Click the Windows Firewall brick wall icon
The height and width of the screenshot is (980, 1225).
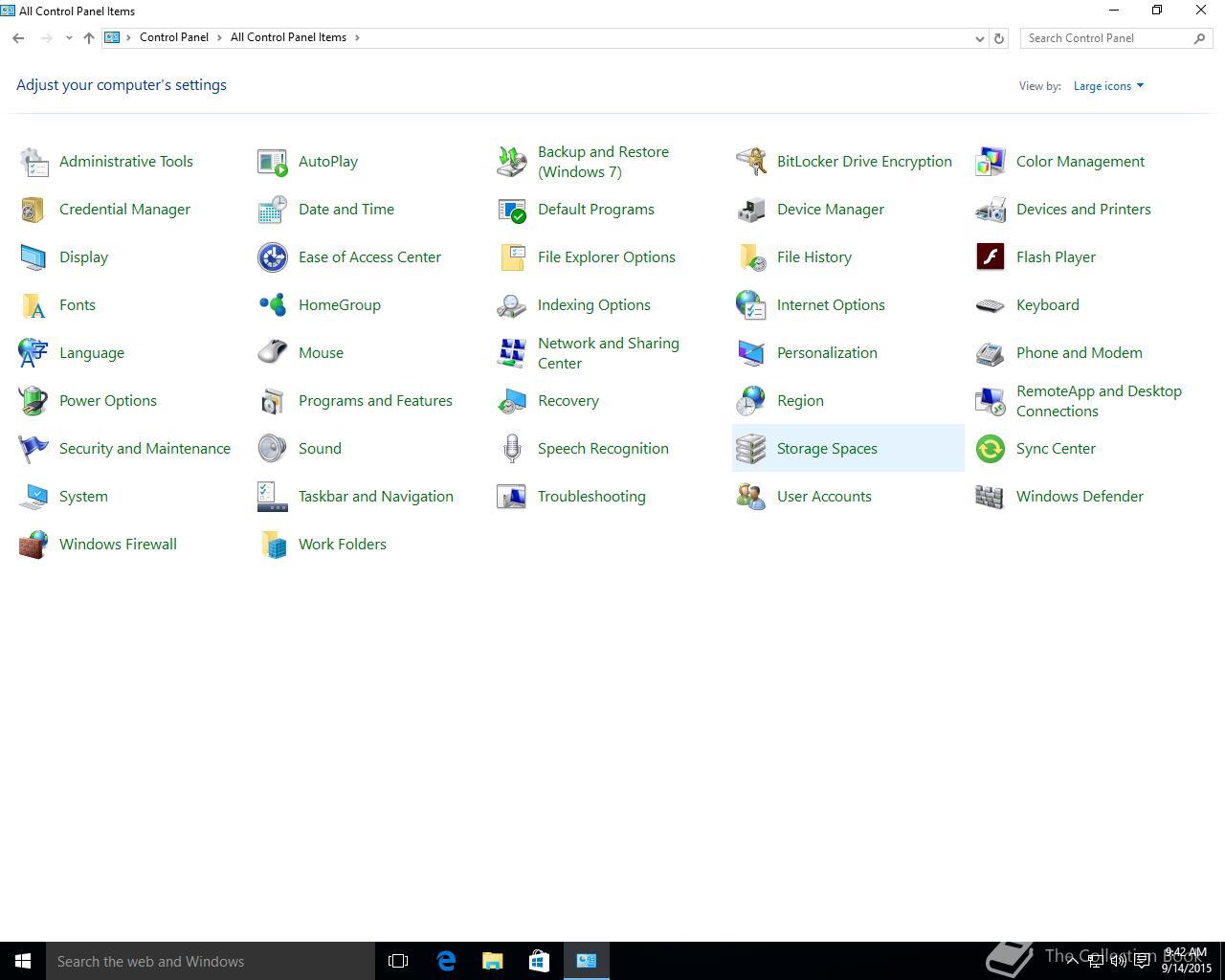[x=33, y=545]
